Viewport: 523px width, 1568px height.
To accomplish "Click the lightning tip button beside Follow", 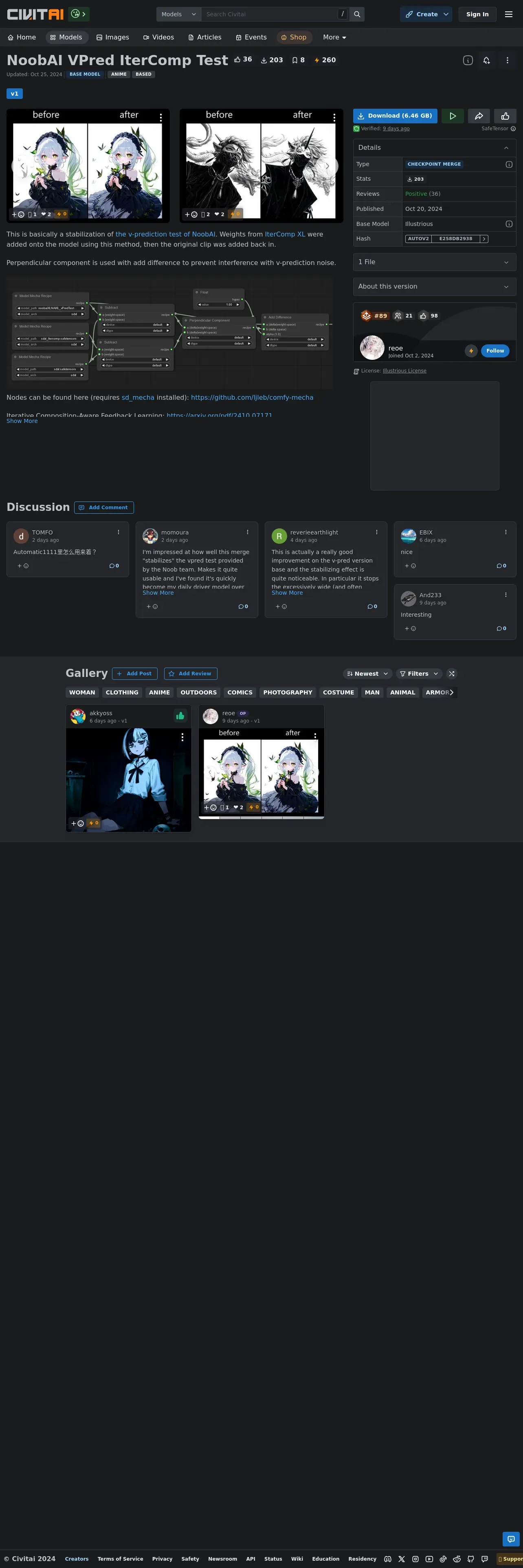I will [470, 350].
